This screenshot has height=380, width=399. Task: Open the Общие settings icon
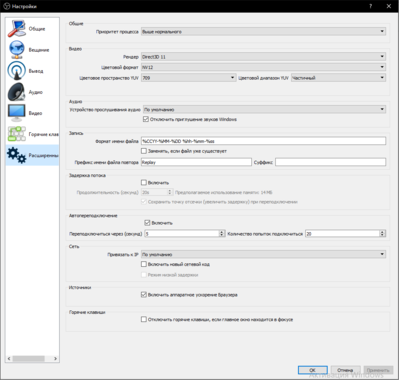(17, 29)
